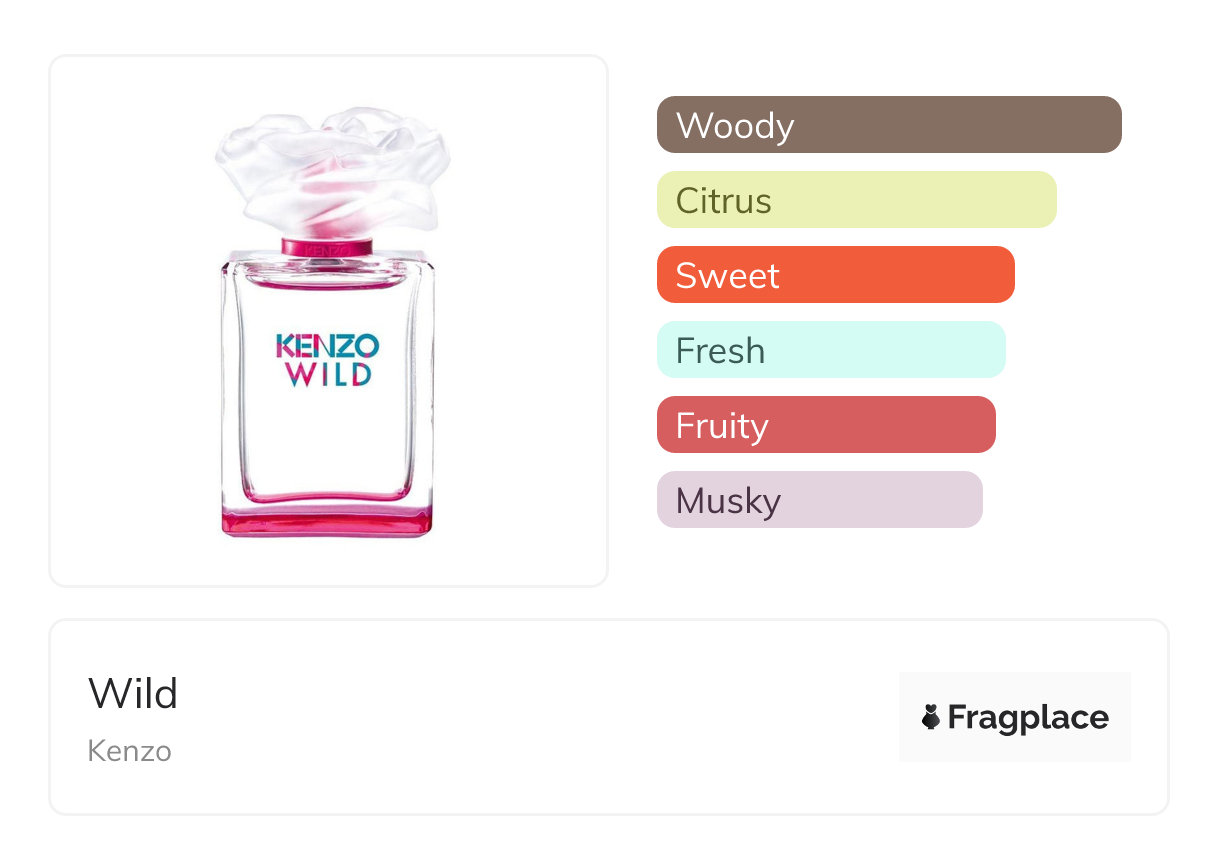Screen dimensions: 1218x864
Task: Choose the Sweet accord bar
Action: [835, 275]
